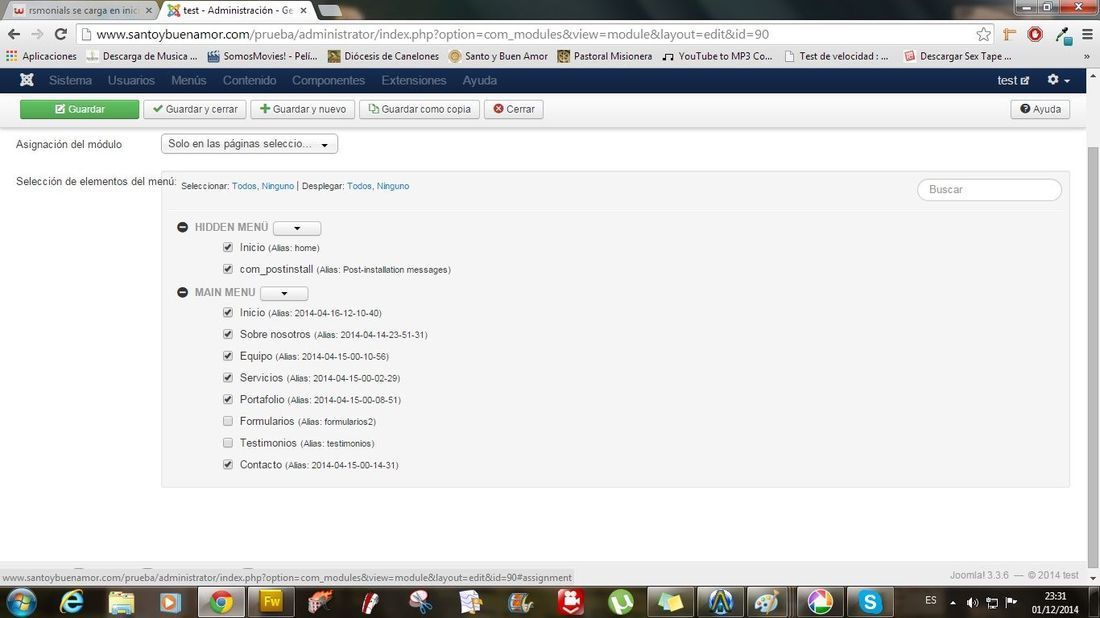Screen dimensions: 1100x618
Task: Uncheck Portafolio checkbox
Action: coord(228,400)
